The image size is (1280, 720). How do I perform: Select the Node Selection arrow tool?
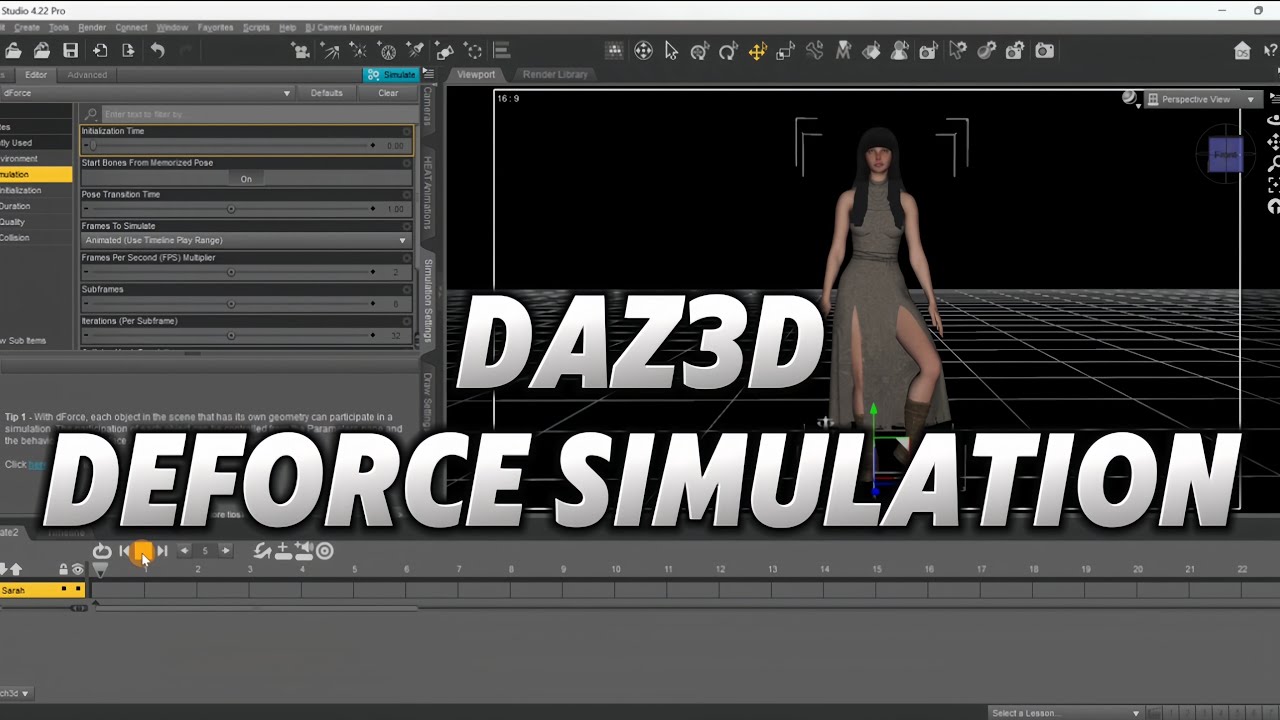[671, 51]
